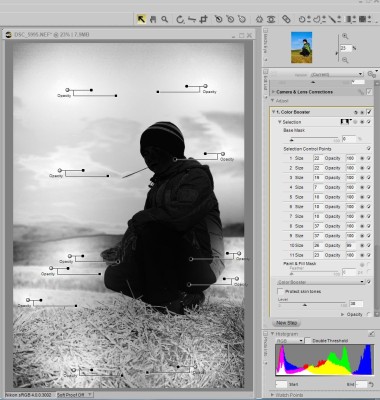This screenshot has width=380, height=400.
Task: Open the Edit List batch gear menu
Action: pos(372,74)
